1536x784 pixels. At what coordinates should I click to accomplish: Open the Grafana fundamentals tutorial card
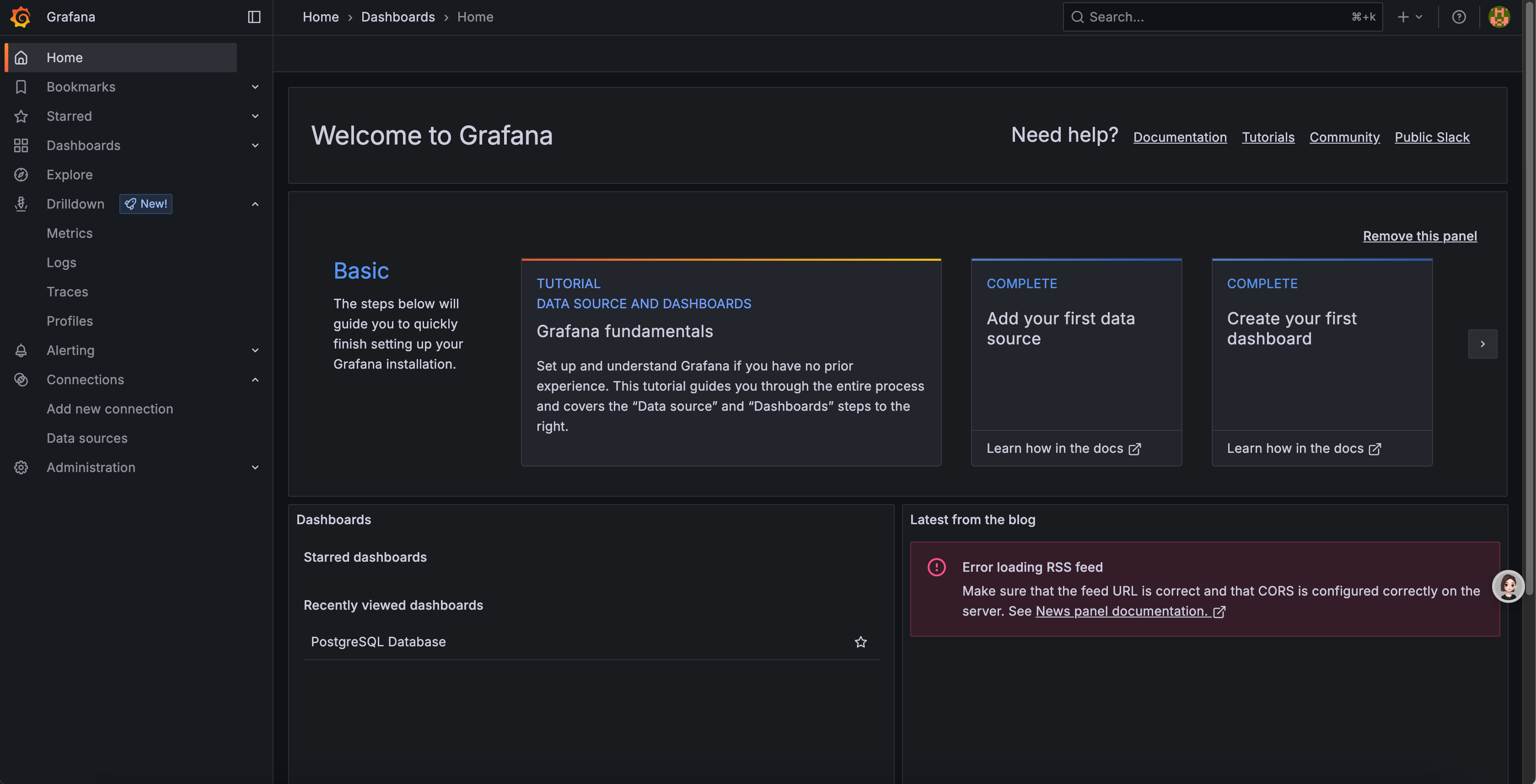click(x=731, y=362)
